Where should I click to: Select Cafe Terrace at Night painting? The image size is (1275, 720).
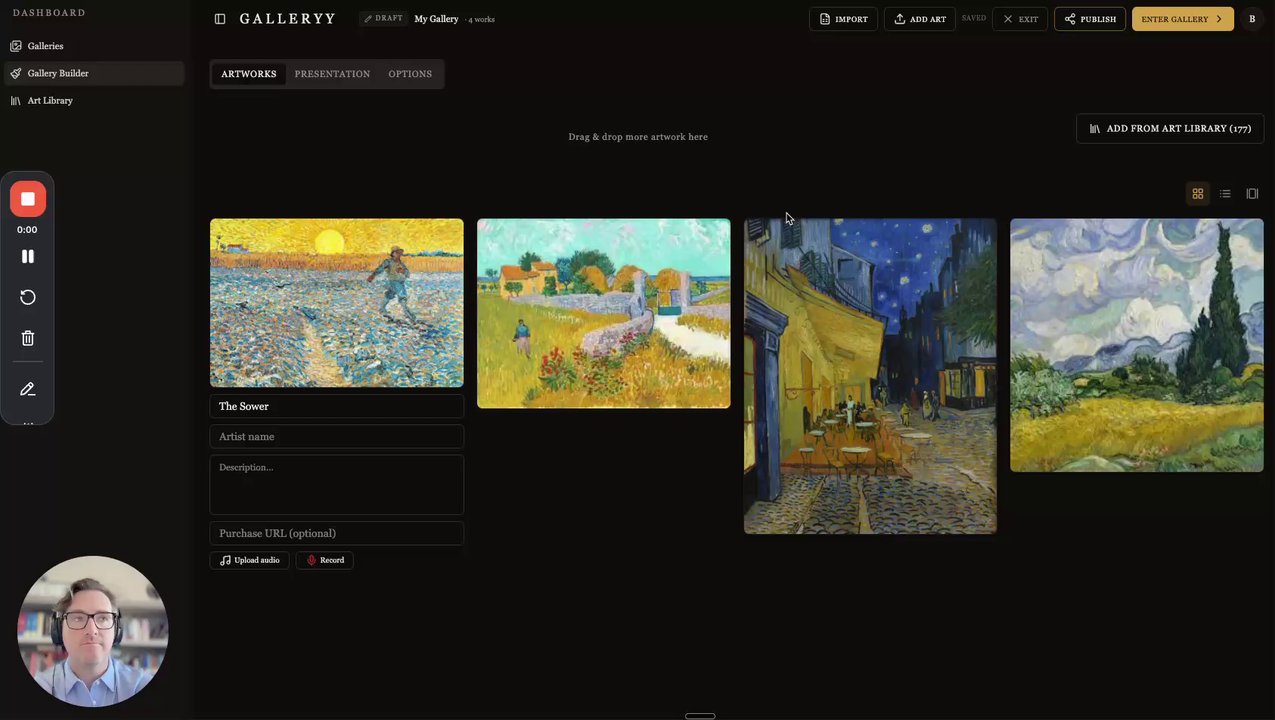point(870,376)
